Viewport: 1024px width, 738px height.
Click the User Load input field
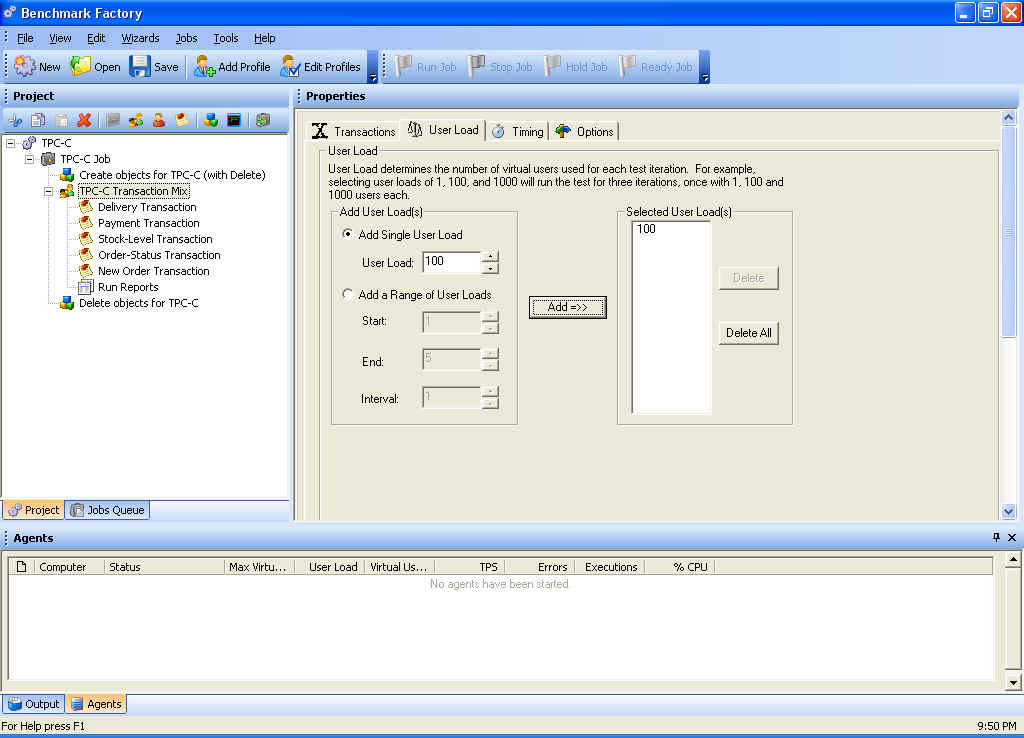pos(451,262)
